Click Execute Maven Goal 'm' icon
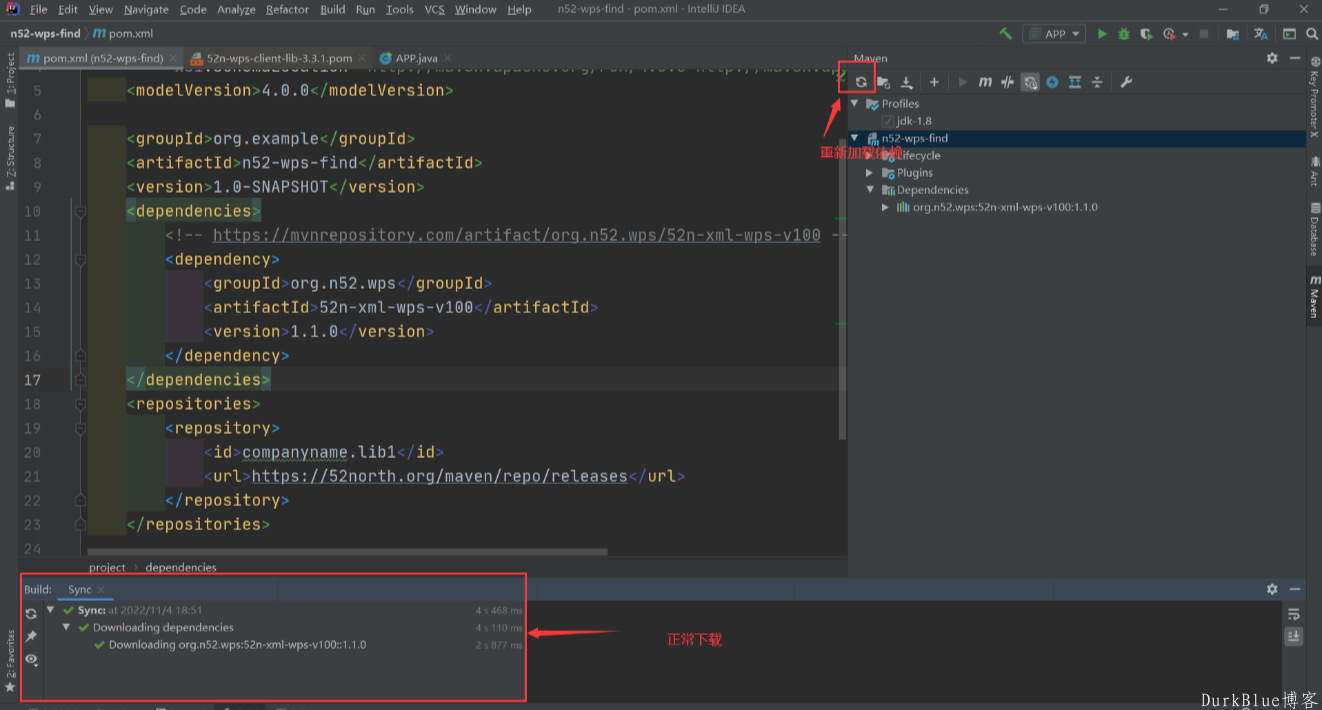This screenshot has height=710, width=1322. 985,82
